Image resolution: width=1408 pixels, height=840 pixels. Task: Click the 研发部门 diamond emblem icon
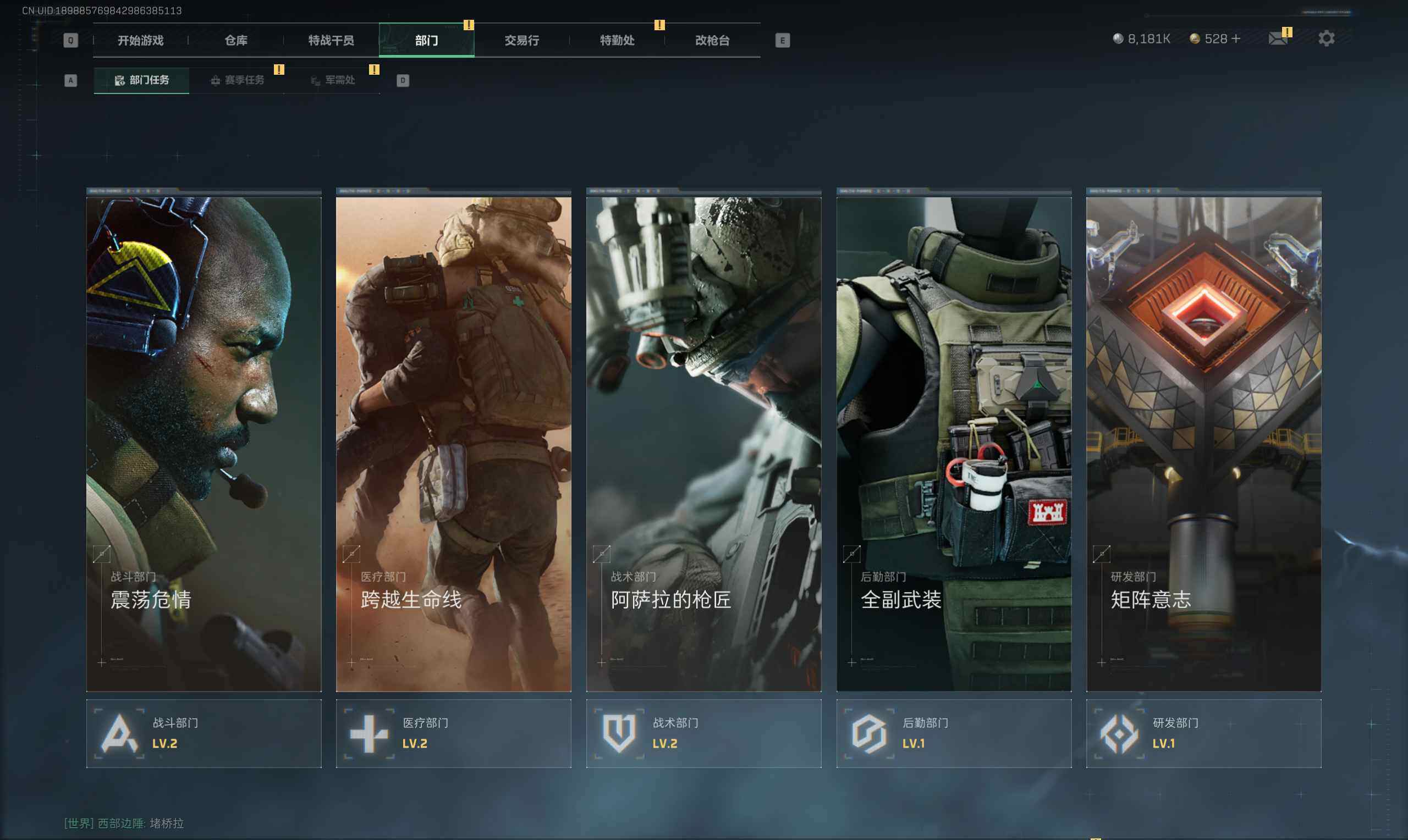point(1119,733)
